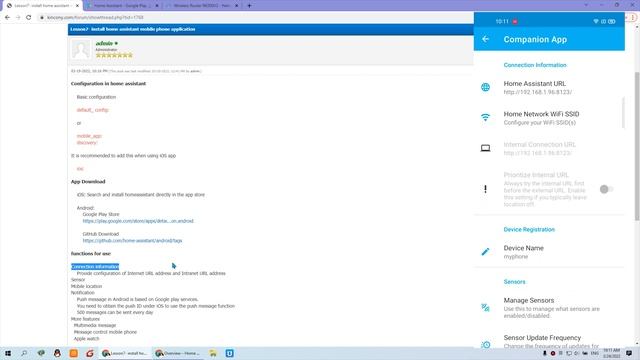Screen dimensions: 640x360
Task: Click the browser page vertical scrollbar
Action: pyautogui.click(x=637, y=147)
